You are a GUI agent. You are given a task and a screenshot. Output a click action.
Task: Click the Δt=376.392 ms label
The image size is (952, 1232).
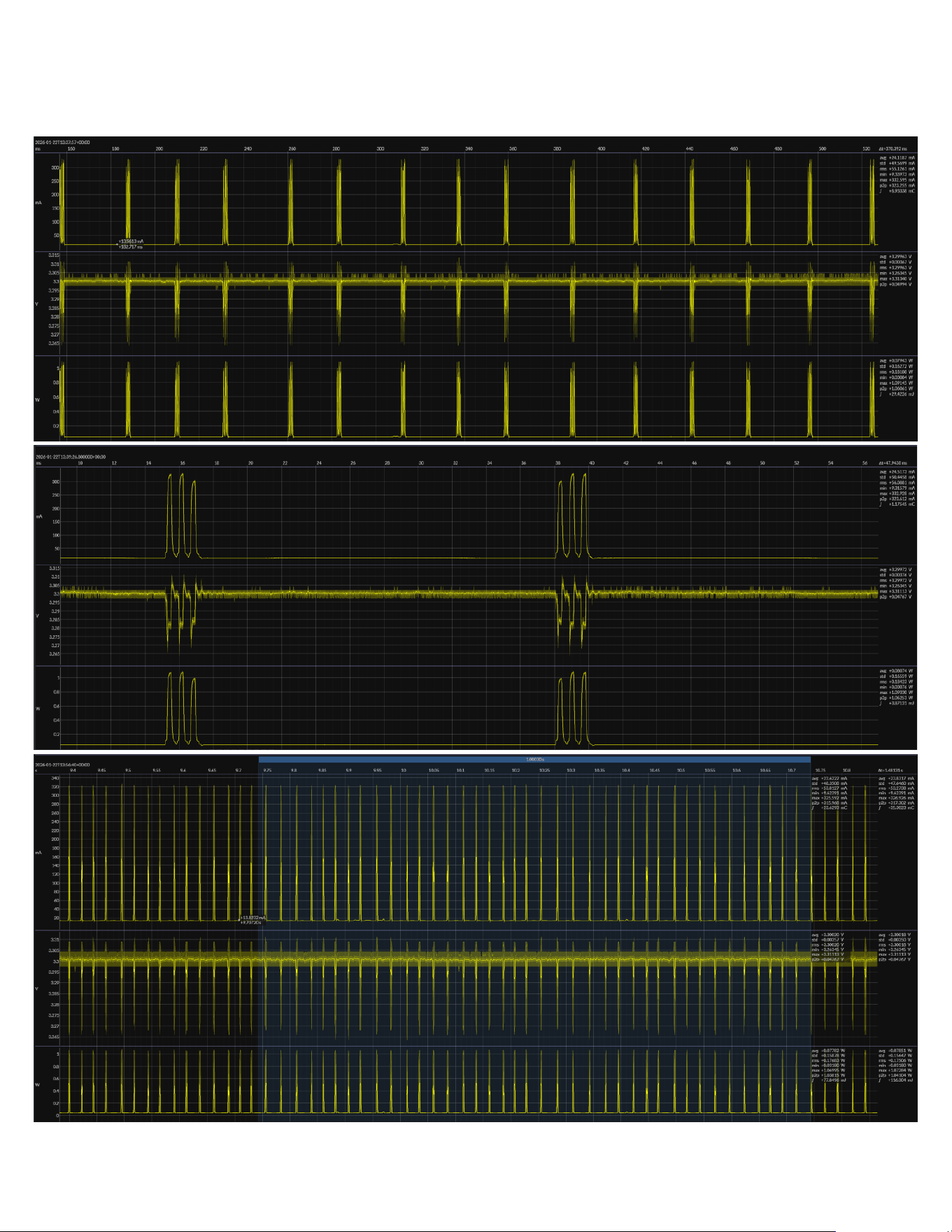click(x=893, y=149)
